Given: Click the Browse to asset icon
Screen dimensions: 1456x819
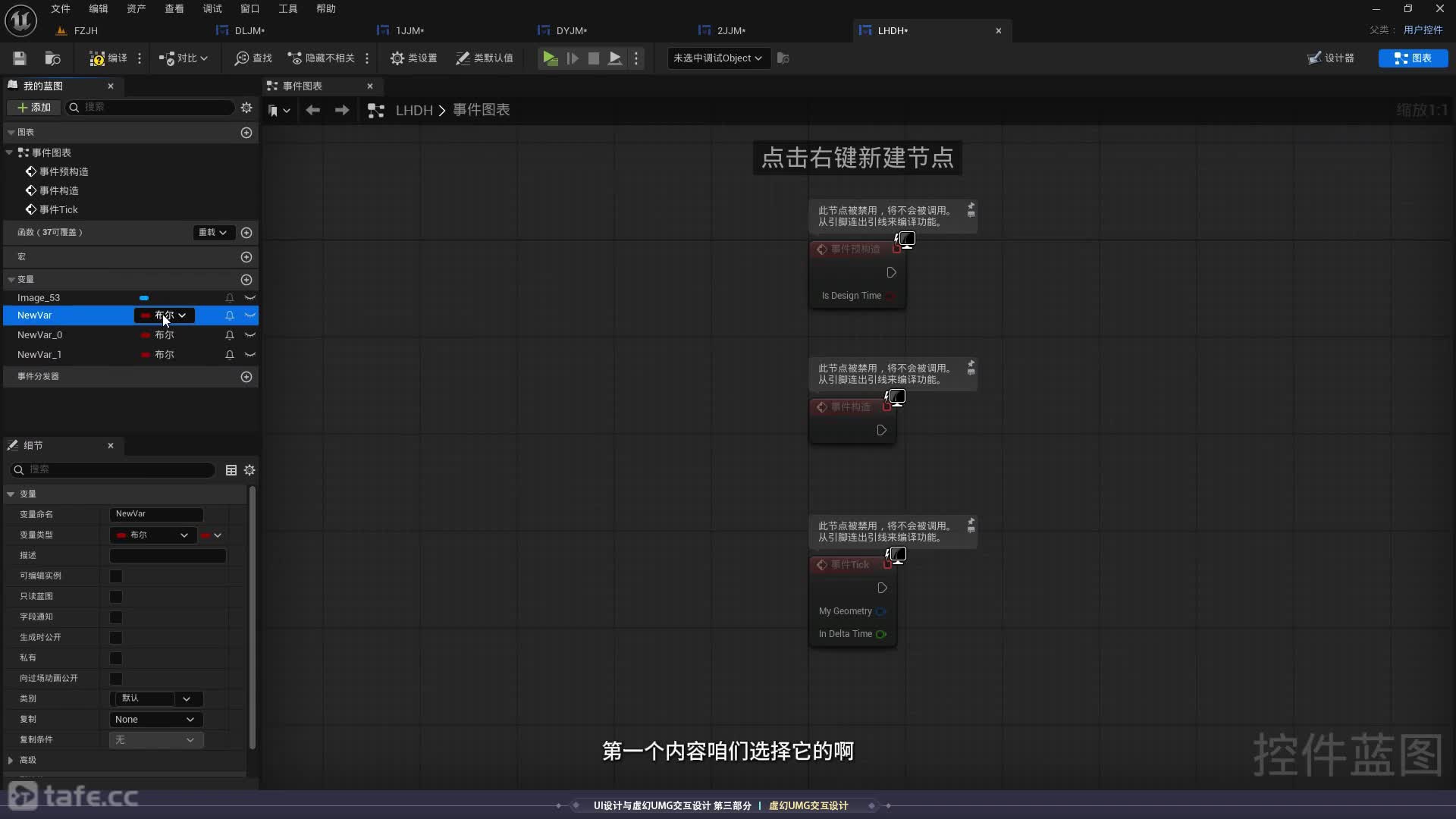Looking at the screenshot, I should pyautogui.click(x=52, y=58).
